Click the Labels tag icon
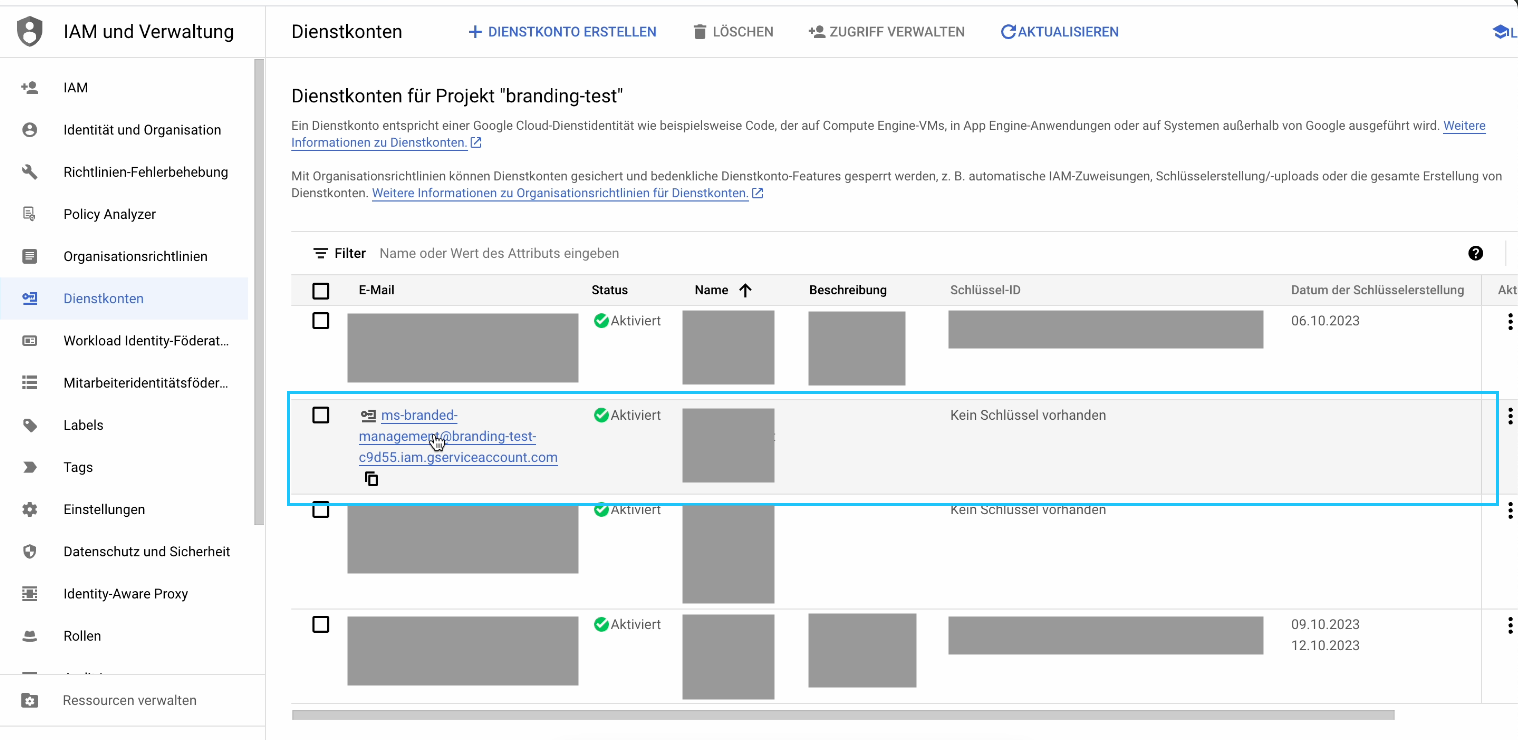1518x740 pixels. tap(30, 425)
